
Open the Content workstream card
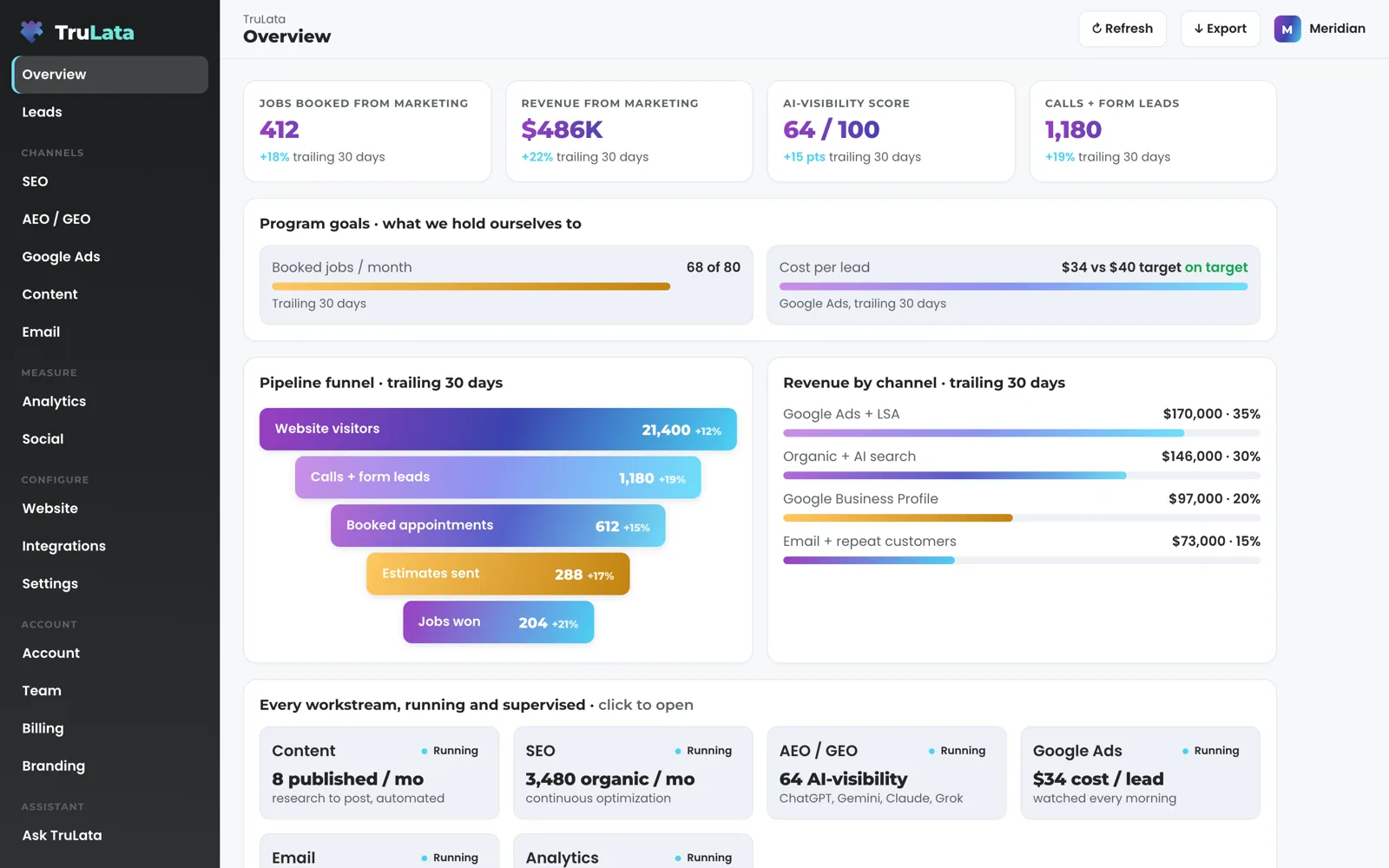click(379, 773)
